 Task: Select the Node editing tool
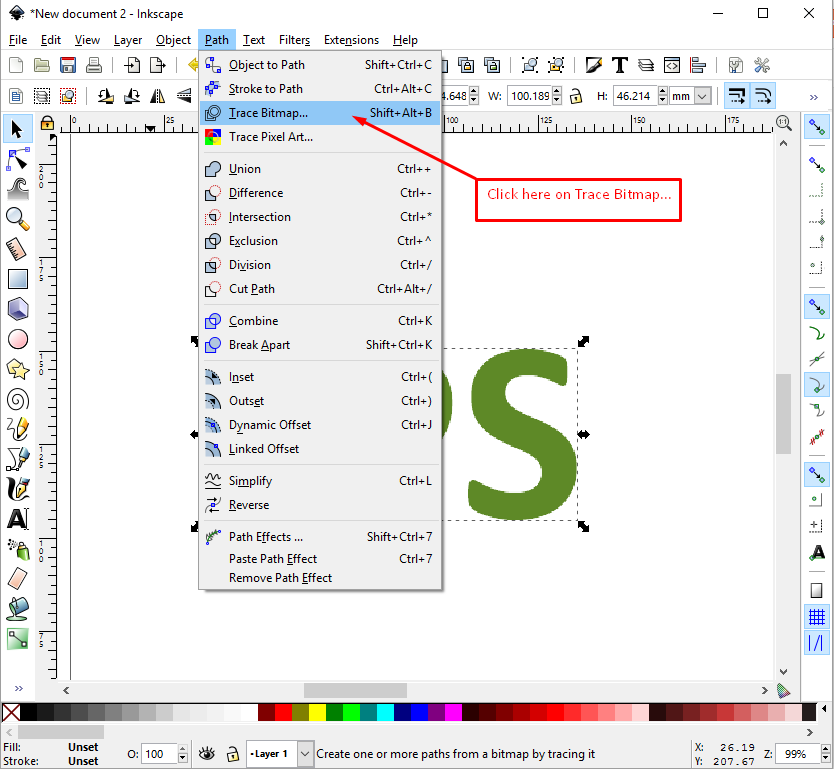tap(17, 158)
